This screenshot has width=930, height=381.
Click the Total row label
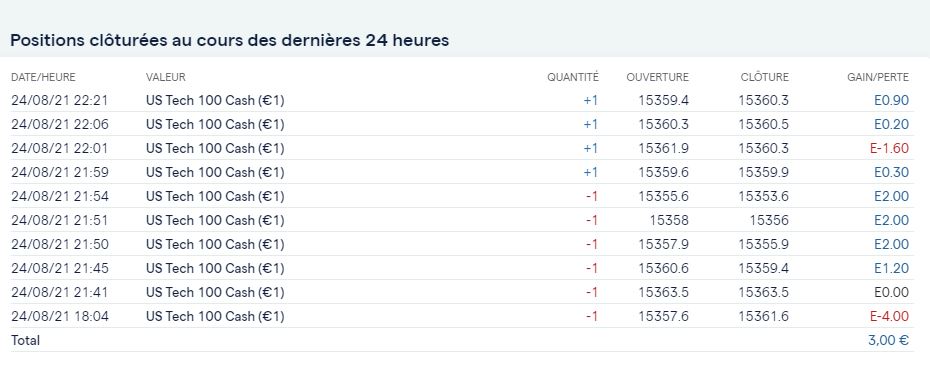tap(26, 341)
